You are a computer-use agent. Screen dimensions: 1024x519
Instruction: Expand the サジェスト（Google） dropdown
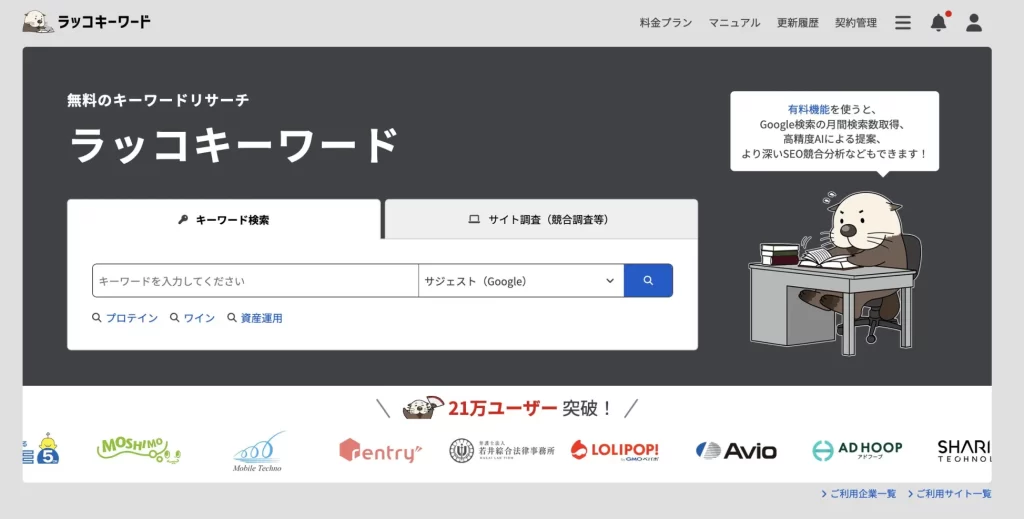tap(520, 281)
